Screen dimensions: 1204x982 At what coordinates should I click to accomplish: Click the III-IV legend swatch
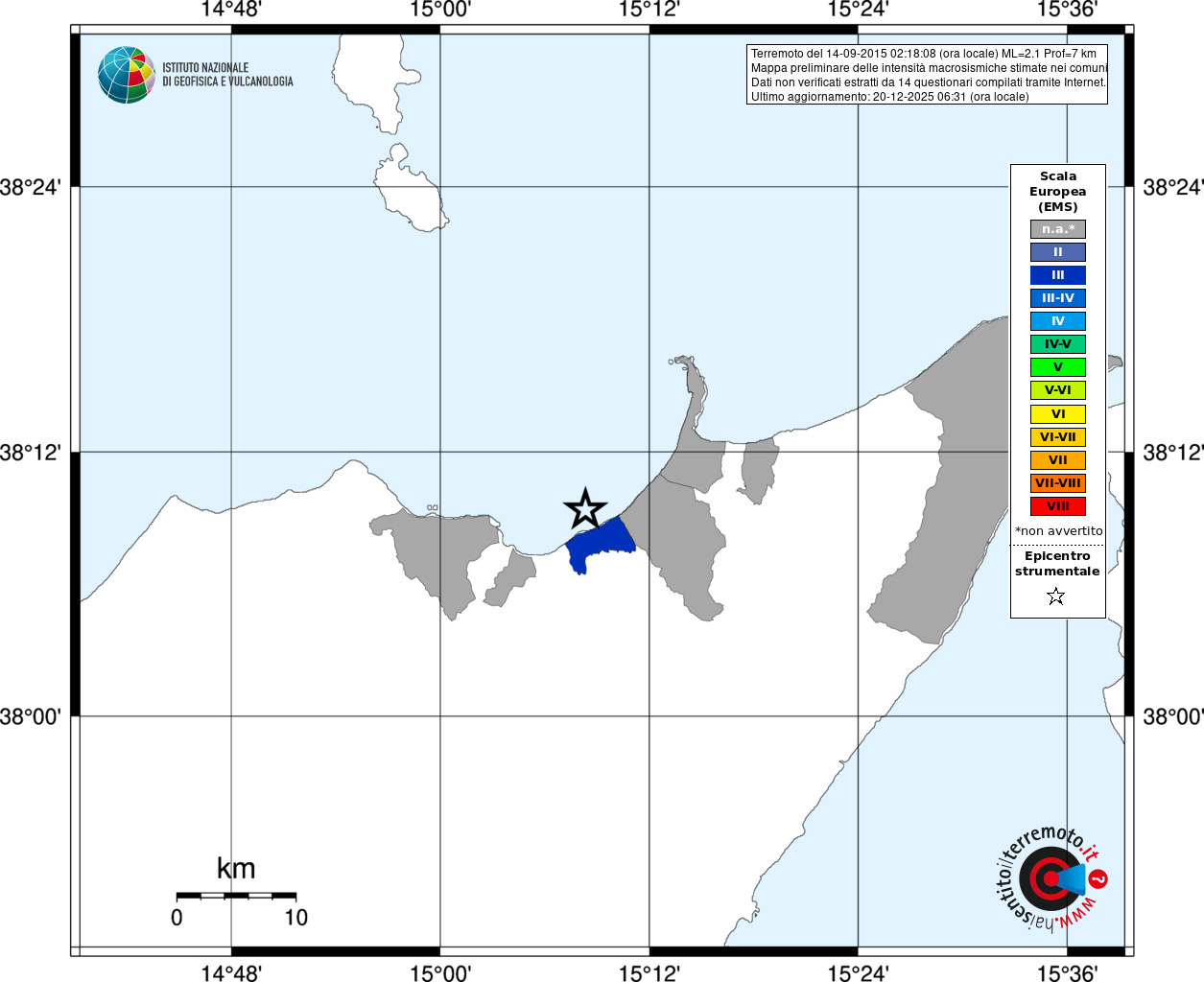[x=1058, y=298]
